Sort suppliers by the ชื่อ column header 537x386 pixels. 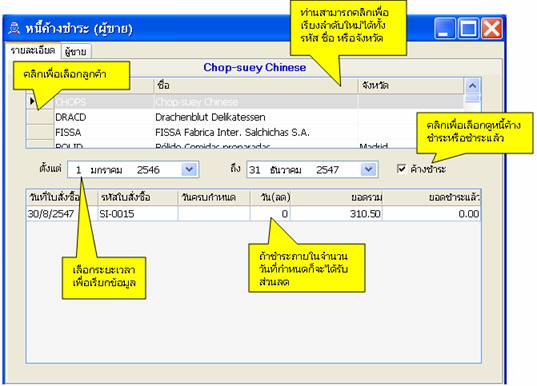(x=256, y=85)
